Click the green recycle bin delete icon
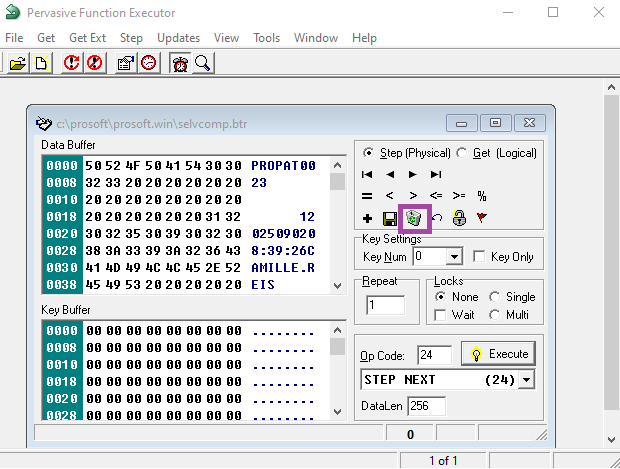The width and height of the screenshot is (620, 469). point(413,217)
